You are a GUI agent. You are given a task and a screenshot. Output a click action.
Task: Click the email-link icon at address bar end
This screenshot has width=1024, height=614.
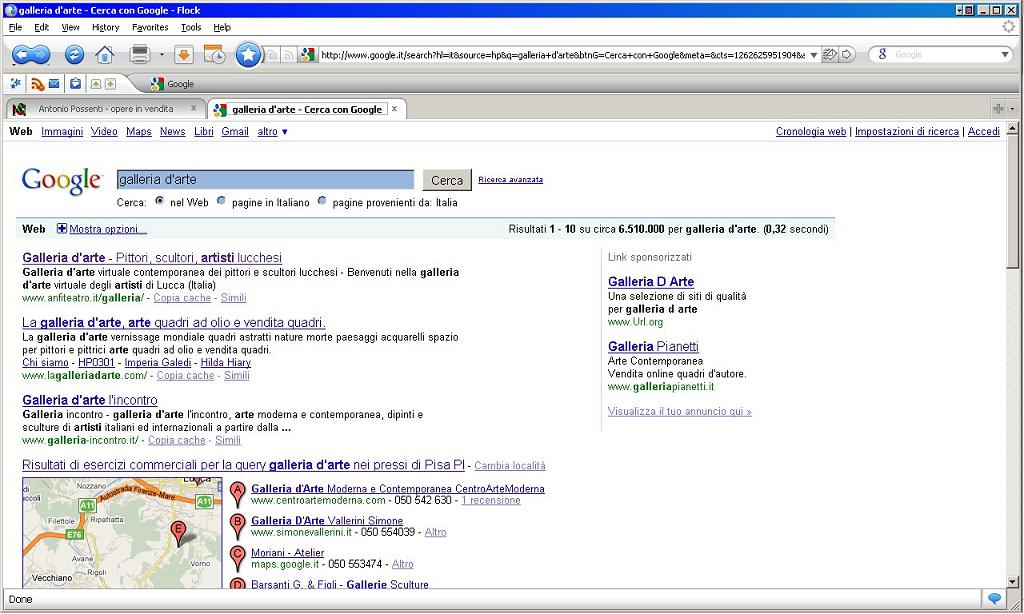830,55
